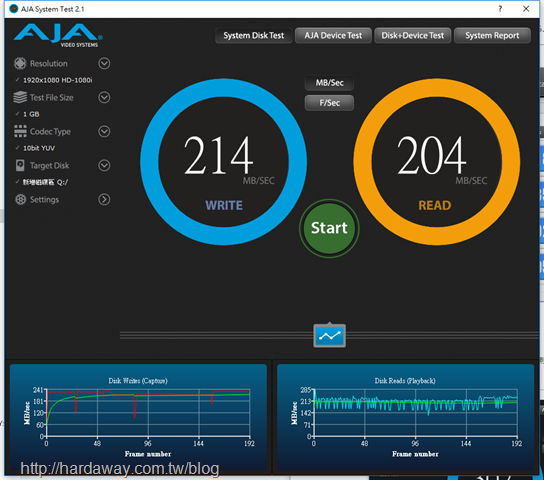The image size is (544, 480).
Task: Click the WRITE gauge label
Action: click(x=224, y=205)
